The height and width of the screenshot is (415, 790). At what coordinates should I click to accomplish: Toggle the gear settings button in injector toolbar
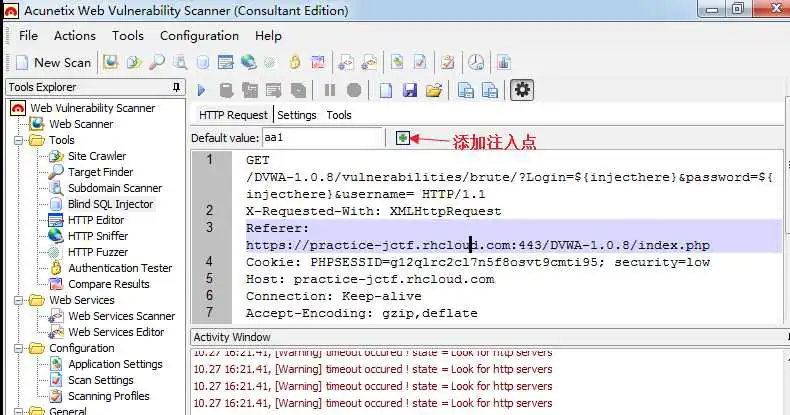click(522, 90)
